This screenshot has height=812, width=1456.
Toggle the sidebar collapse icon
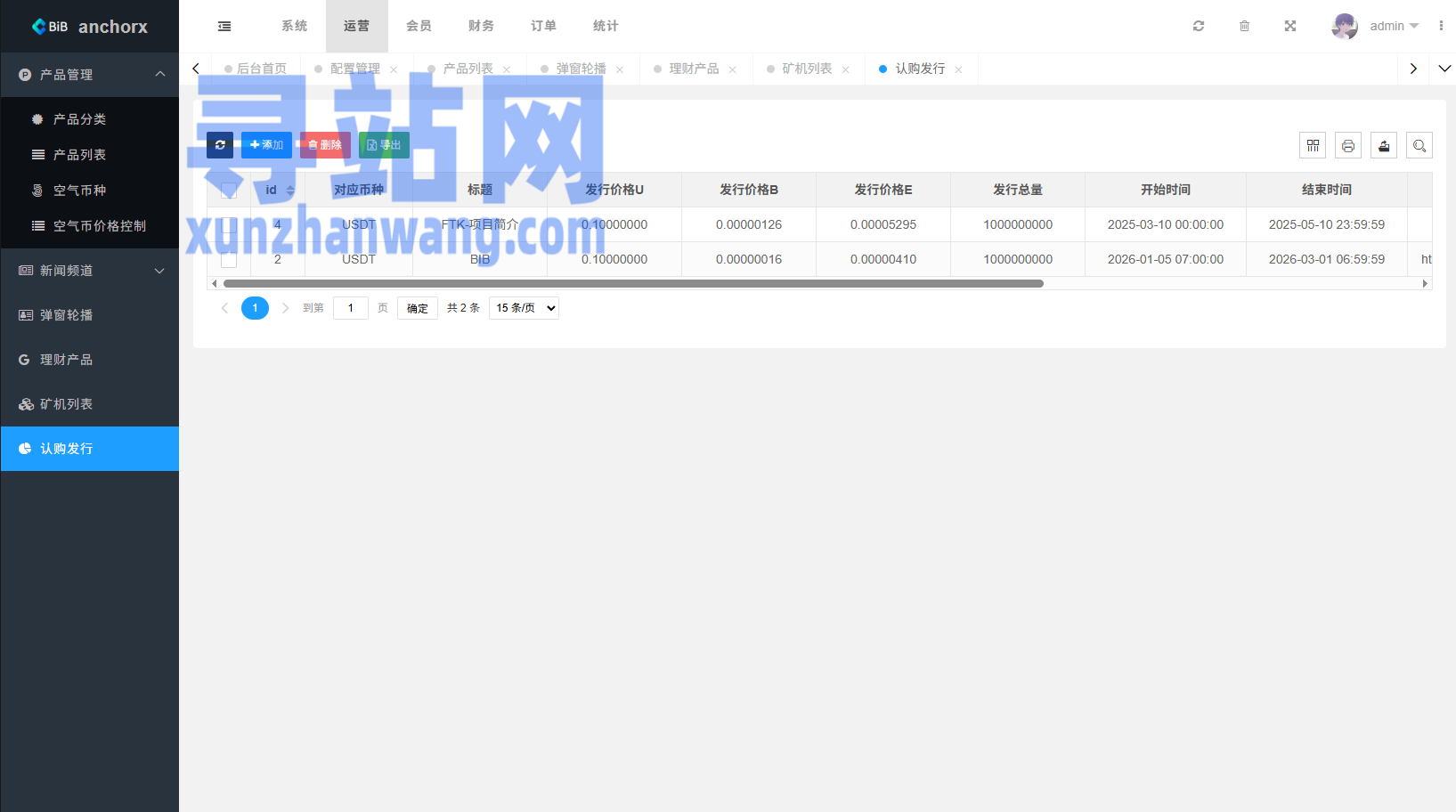point(224,27)
